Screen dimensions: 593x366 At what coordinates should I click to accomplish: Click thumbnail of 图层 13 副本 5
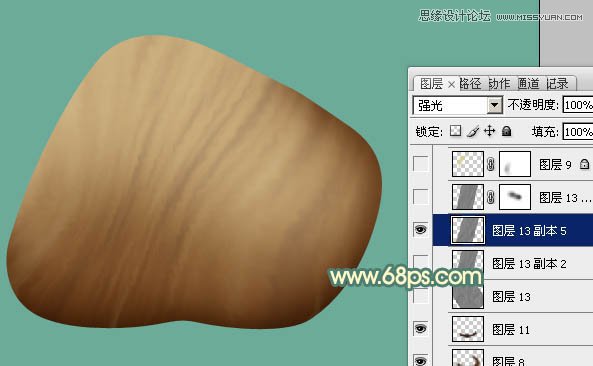pos(468,230)
